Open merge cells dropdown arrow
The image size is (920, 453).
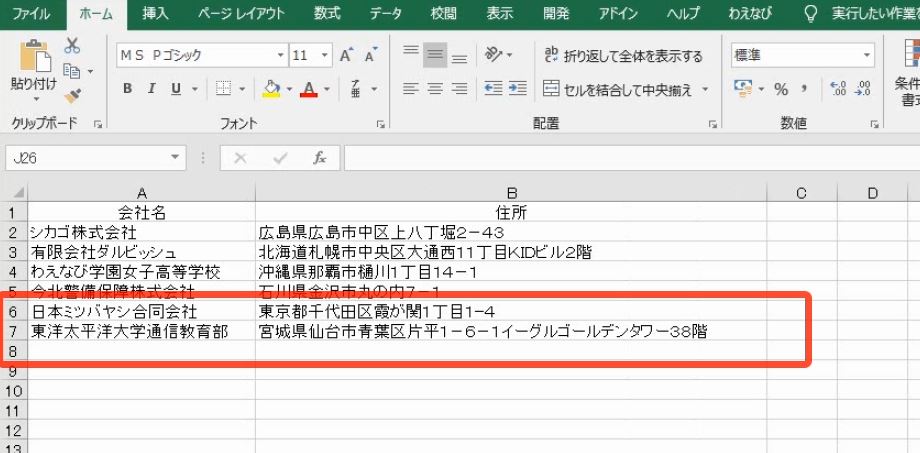point(705,89)
